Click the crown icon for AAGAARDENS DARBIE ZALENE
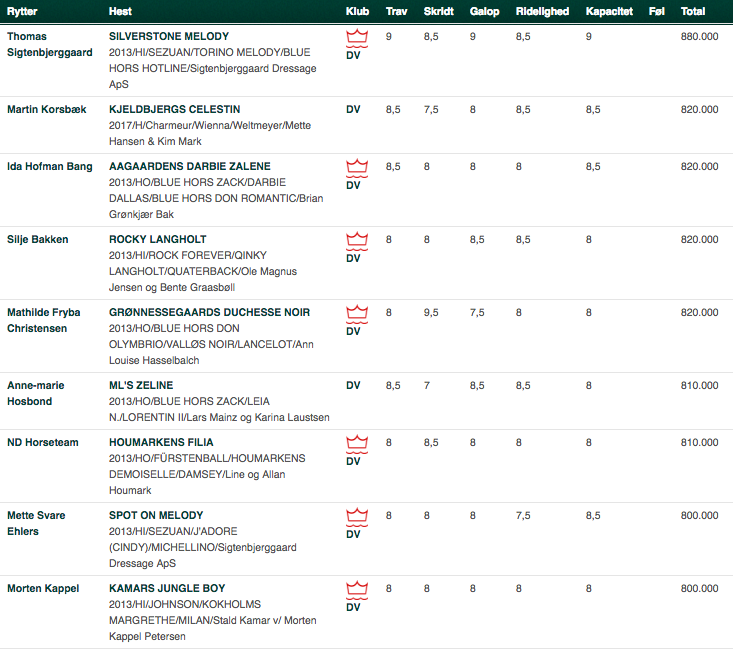This screenshot has height=650, width=733. click(357, 168)
